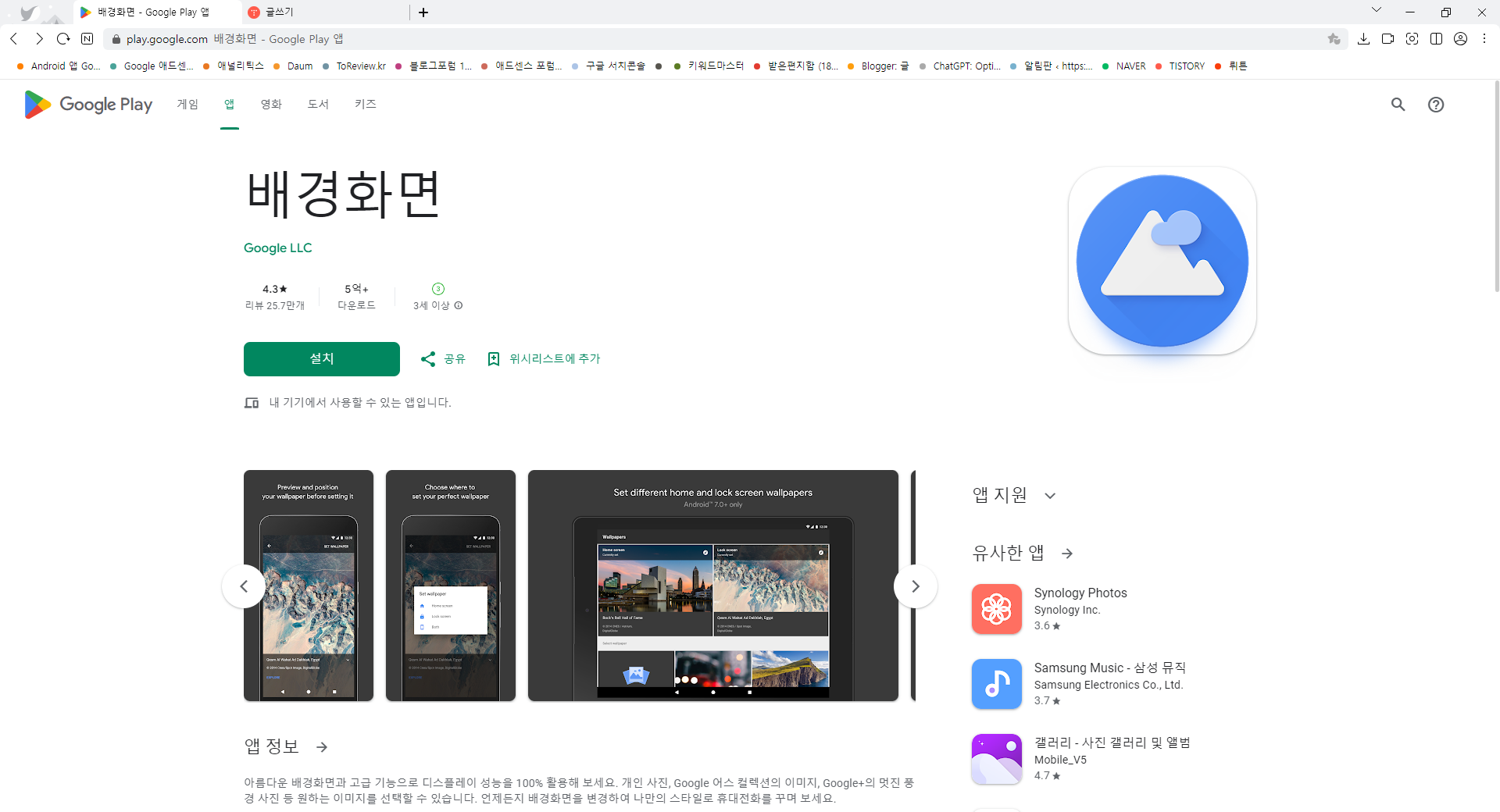Click the 3세 이상 age rating info icon
The height and width of the screenshot is (812, 1500).
point(458,305)
